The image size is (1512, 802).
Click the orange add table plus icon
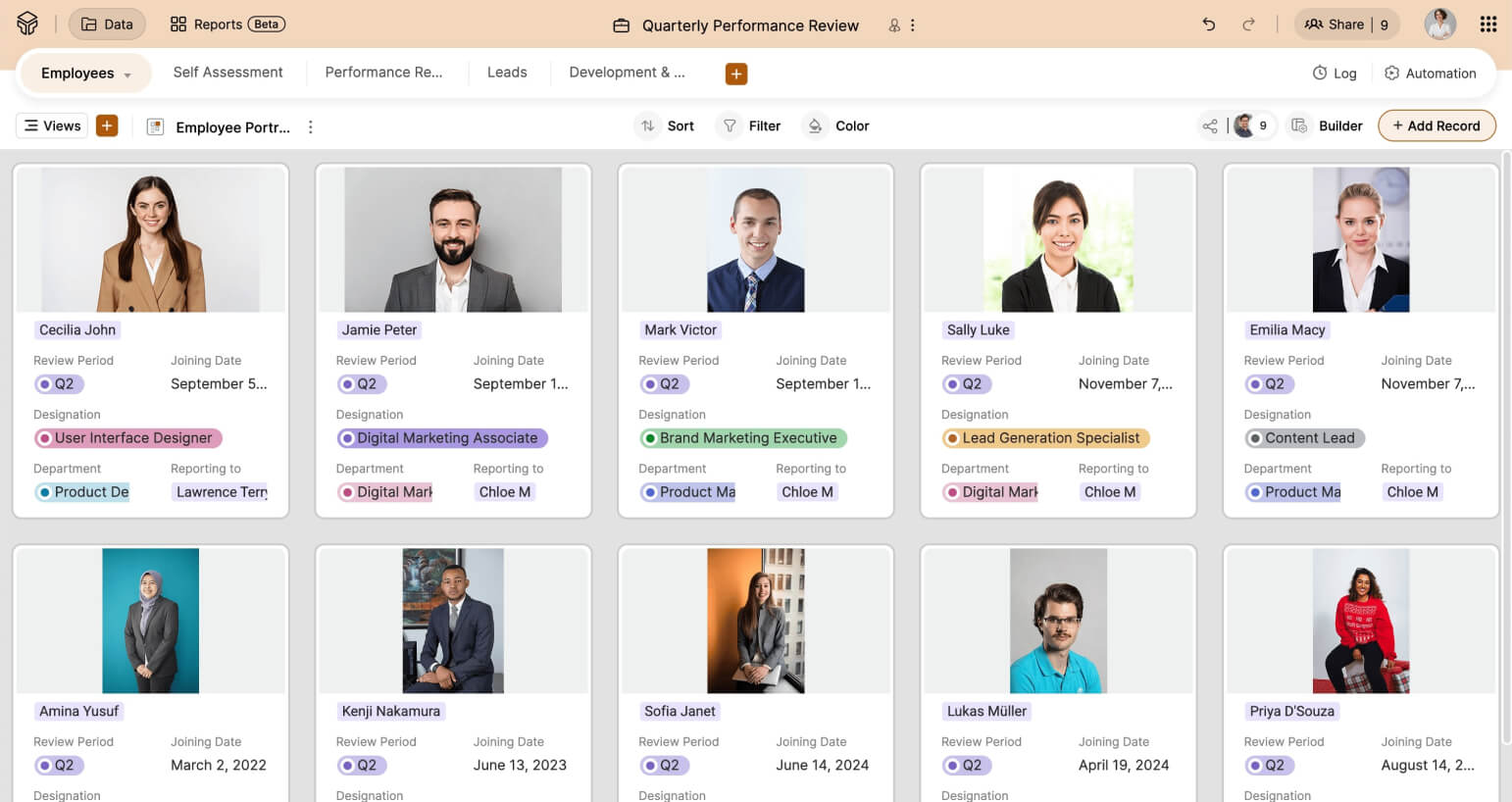click(735, 74)
